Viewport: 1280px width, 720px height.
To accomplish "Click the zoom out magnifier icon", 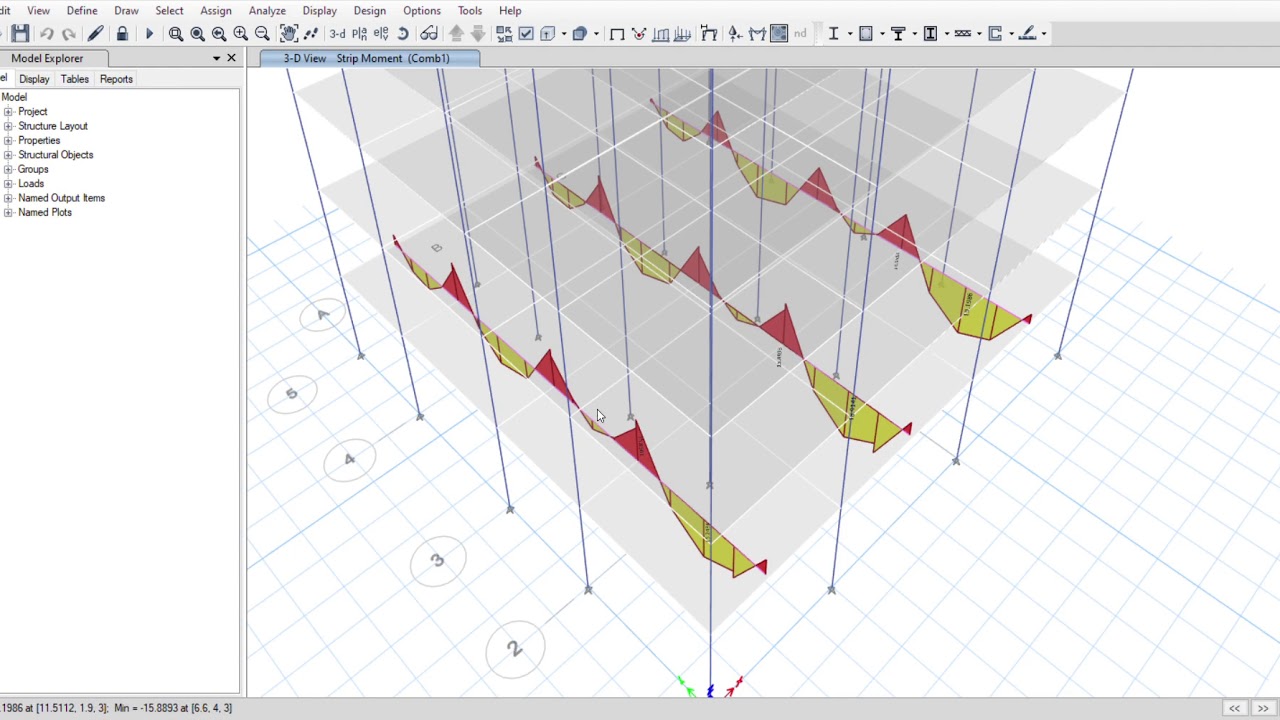I will [x=262, y=33].
